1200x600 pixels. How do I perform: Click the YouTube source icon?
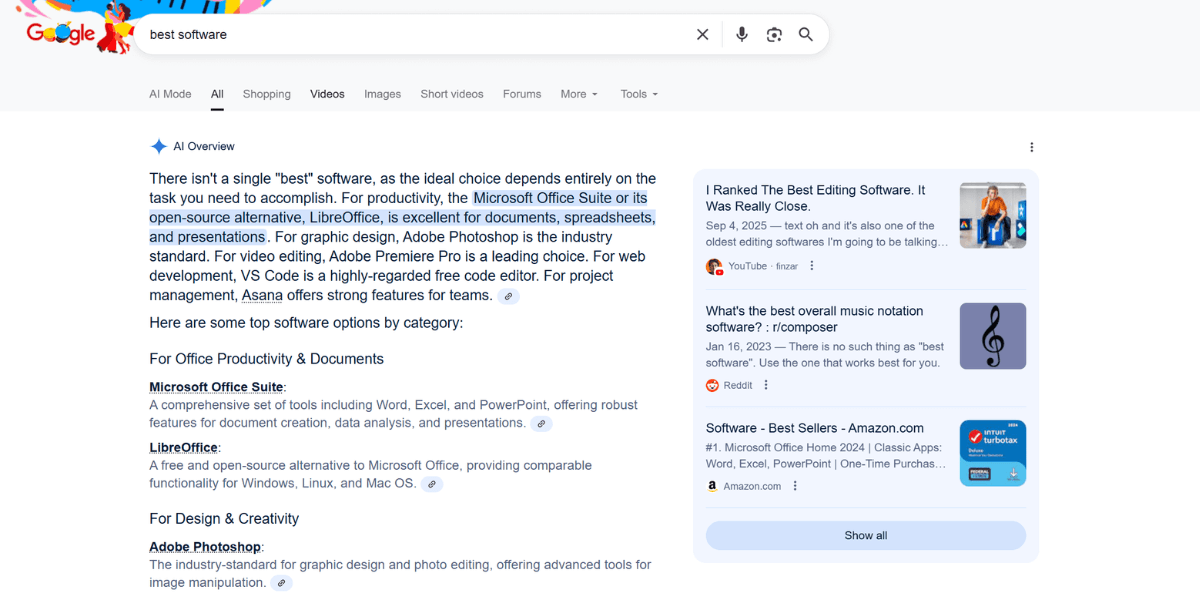tap(714, 266)
